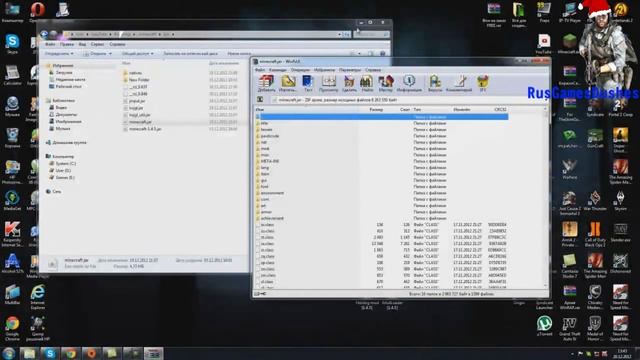Select the Grand Theft Auto IV desktop icon
Screen dimensions: 640x360
(569, 329)
